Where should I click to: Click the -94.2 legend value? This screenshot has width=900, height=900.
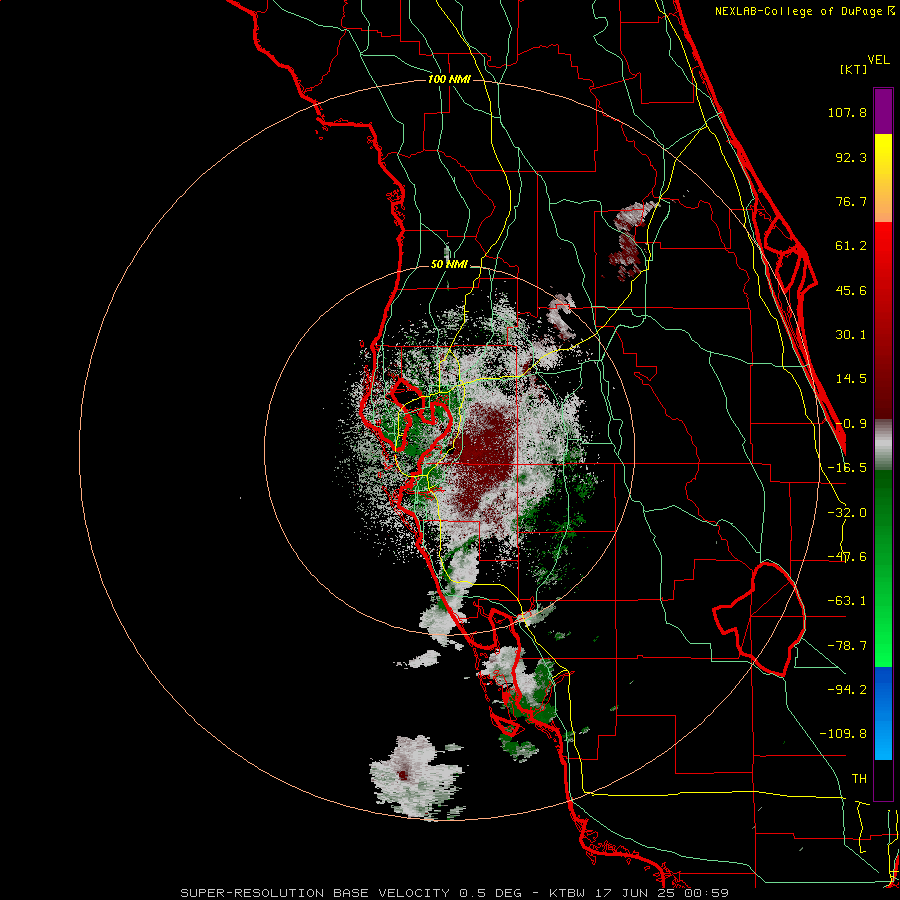pos(847,689)
